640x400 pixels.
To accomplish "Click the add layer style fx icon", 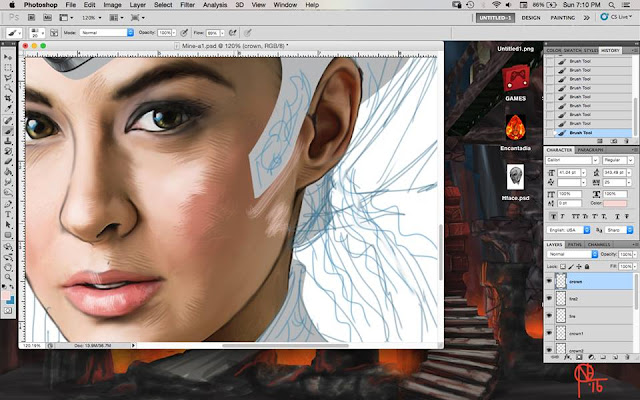I will pos(567,357).
